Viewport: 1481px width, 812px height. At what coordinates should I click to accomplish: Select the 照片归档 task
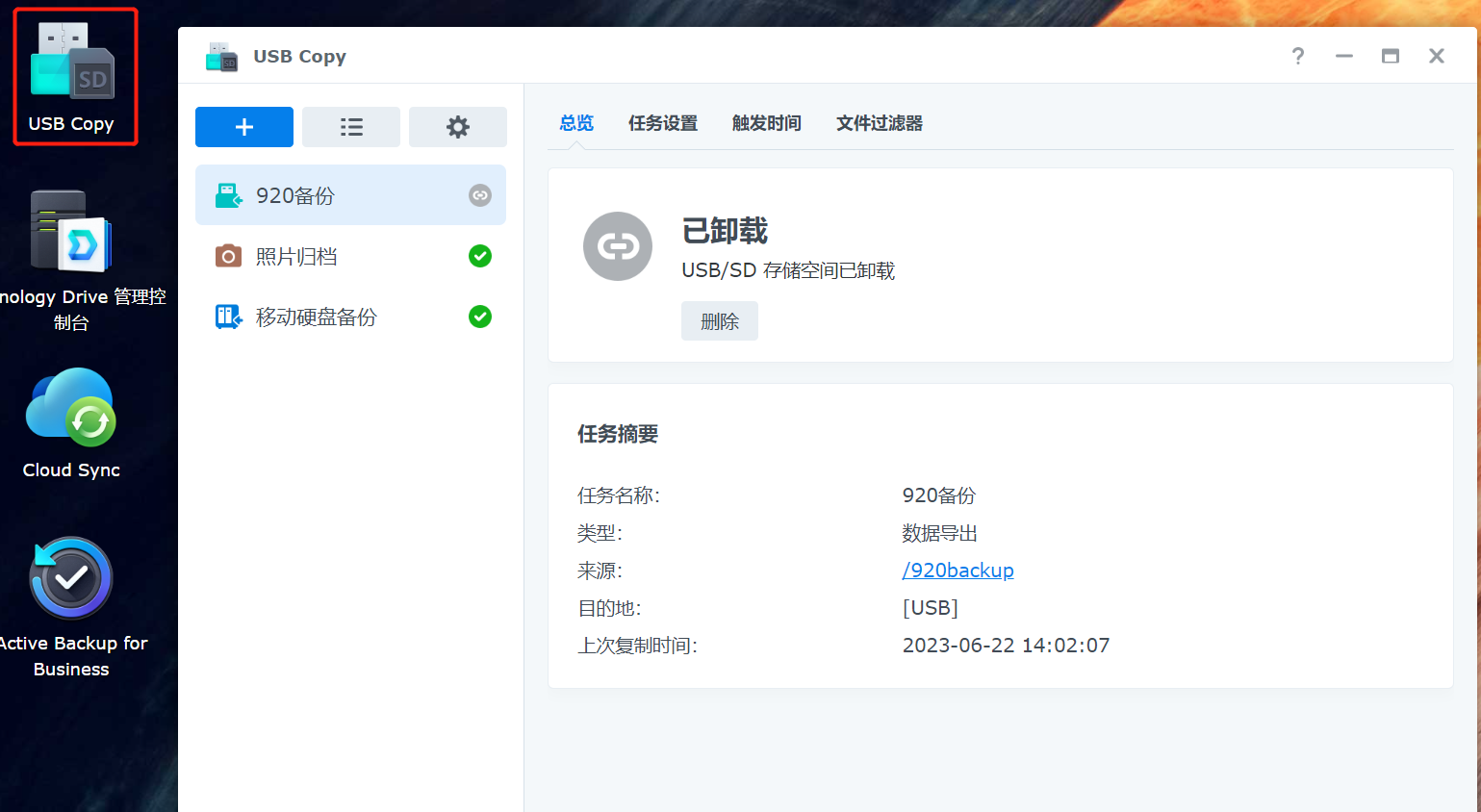[x=350, y=256]
